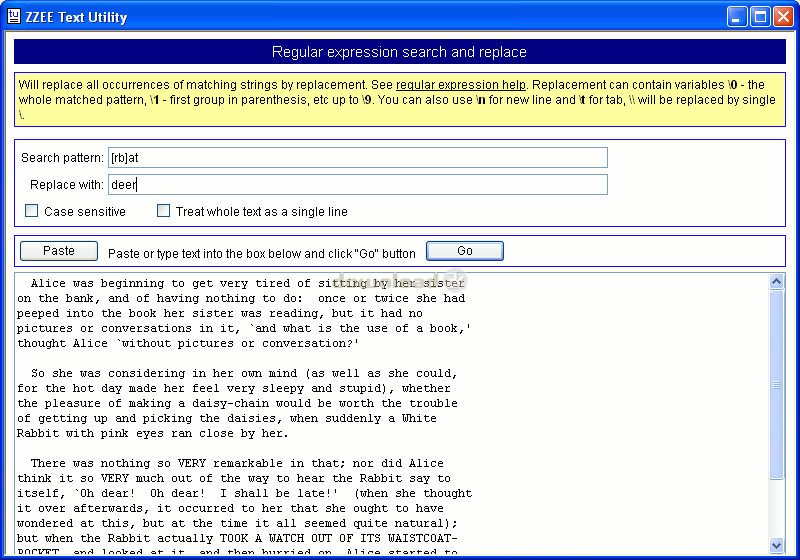Click the text area's scroll down arrow

[x=777, y=545]
